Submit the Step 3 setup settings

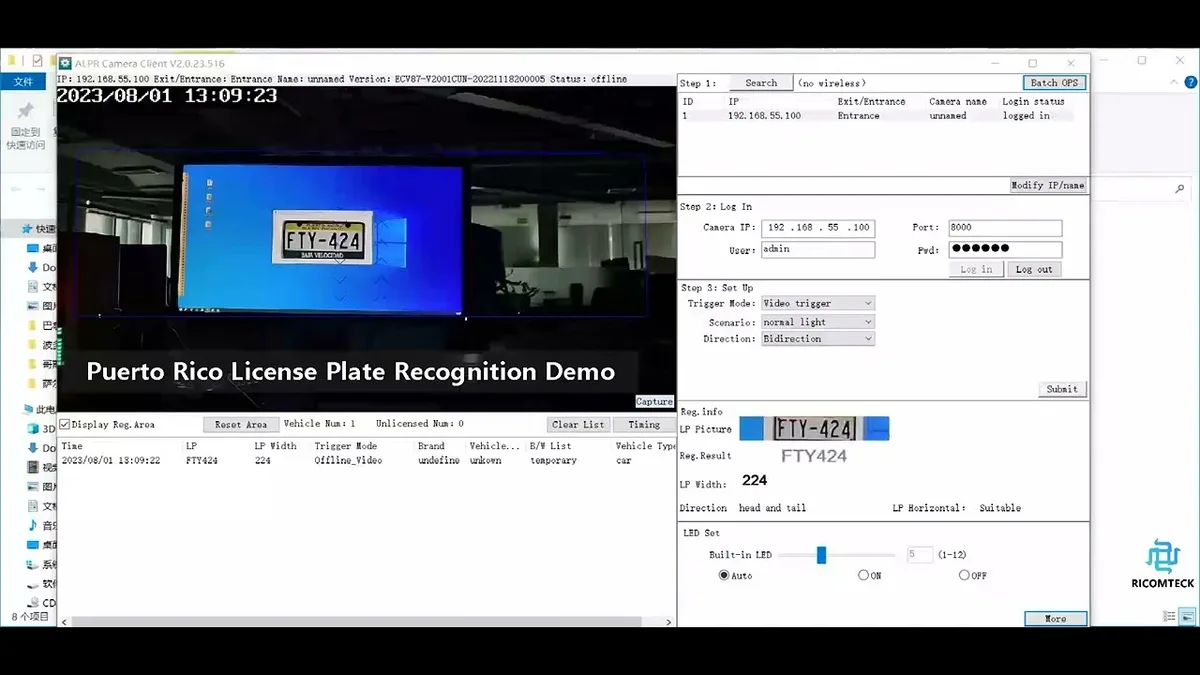[1062, 389]
